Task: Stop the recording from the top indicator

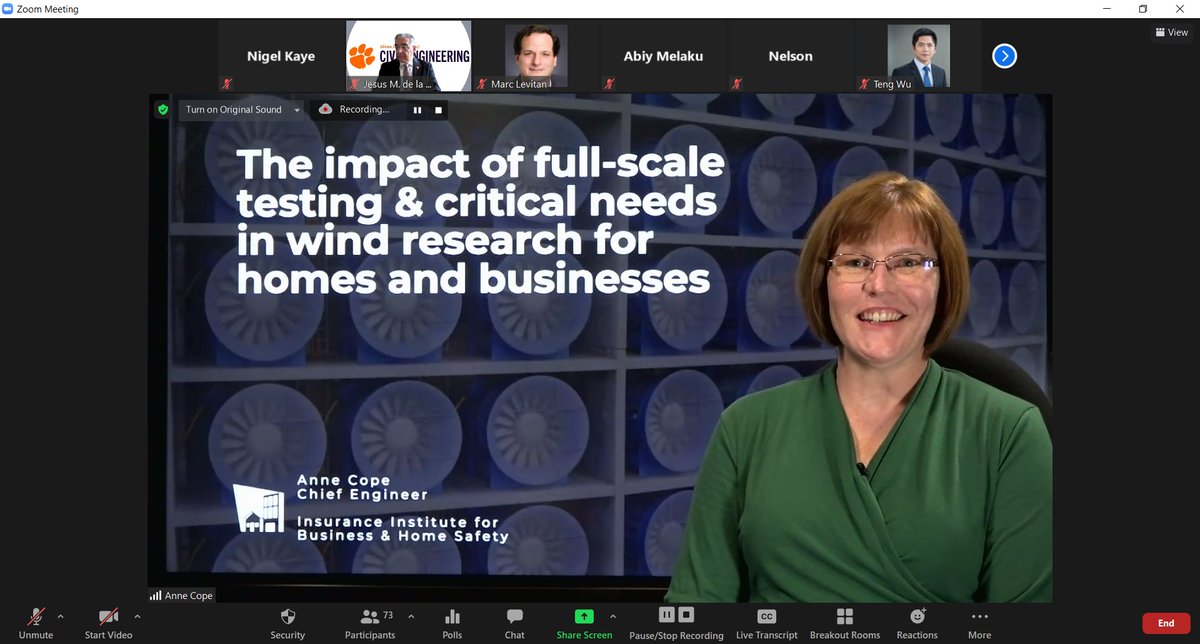Action: [438, 110]
